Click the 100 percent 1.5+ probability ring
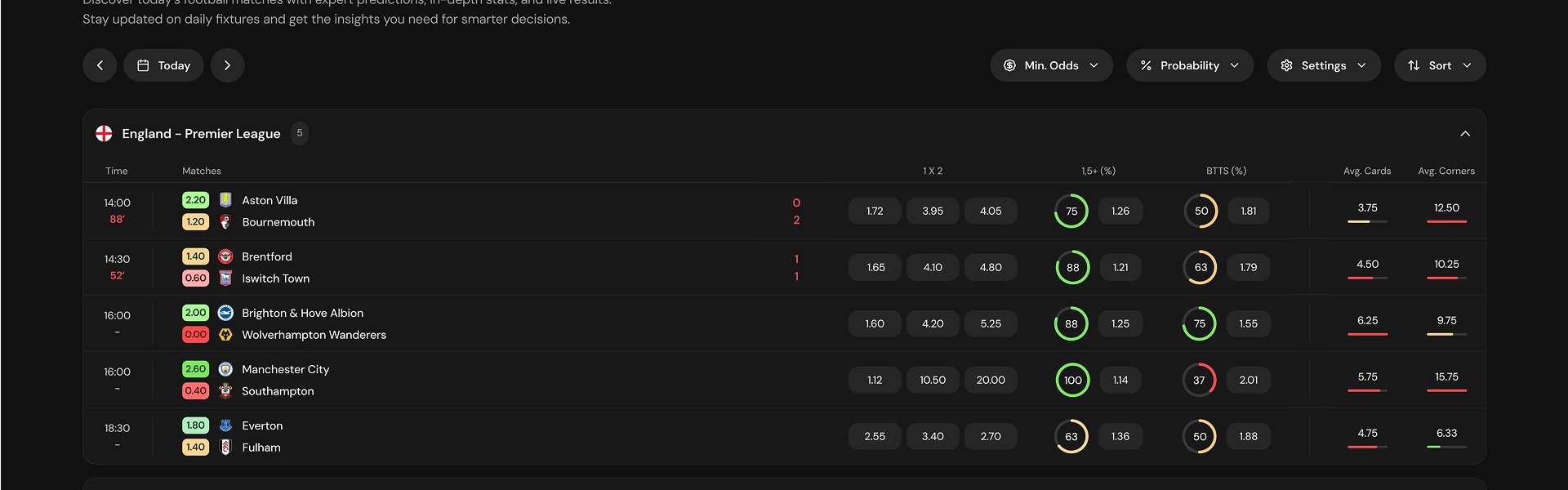This screenshot has width=1568, height=490. pos(1072,380)
